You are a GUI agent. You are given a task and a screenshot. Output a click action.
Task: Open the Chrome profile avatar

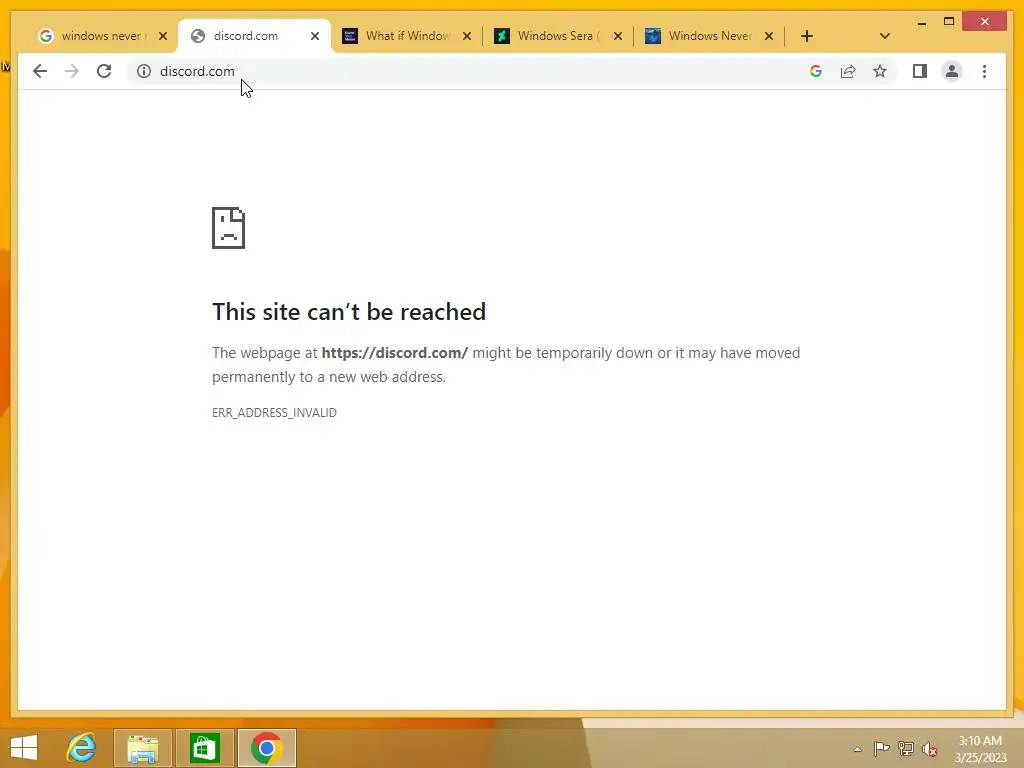click(x=952, y=71)
